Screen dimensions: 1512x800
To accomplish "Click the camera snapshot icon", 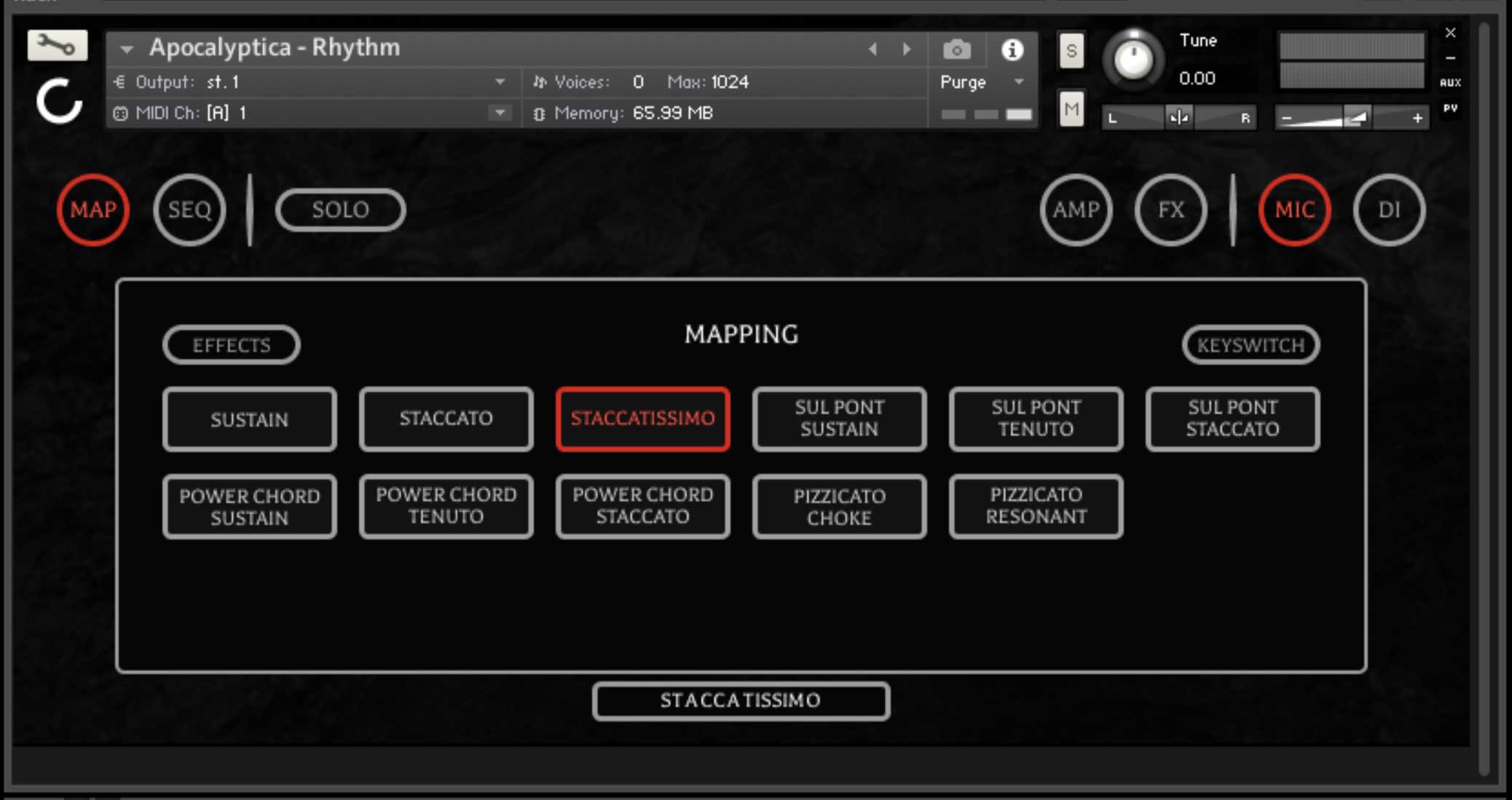I will [956, 49].
